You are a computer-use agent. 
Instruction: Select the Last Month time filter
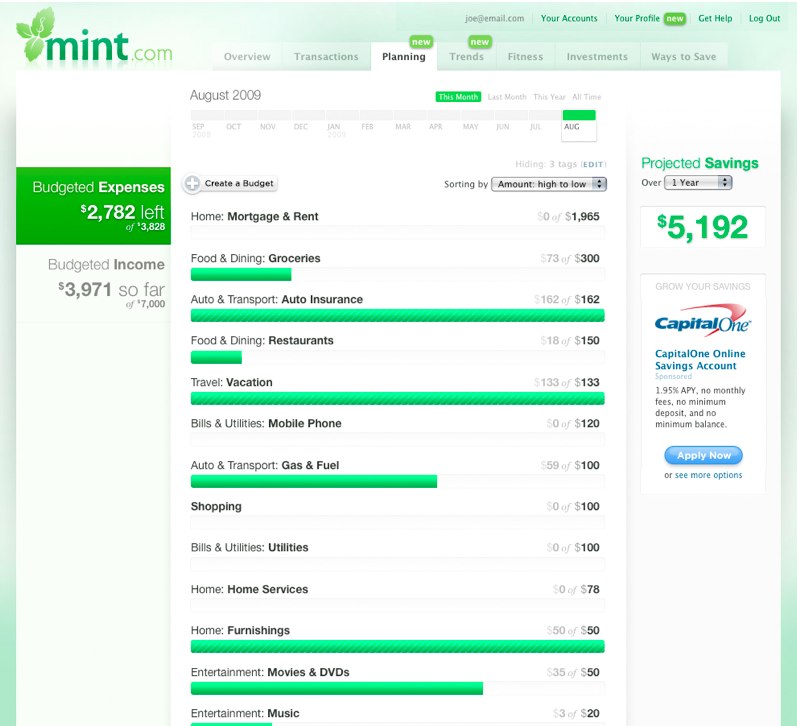coord(507,97)
